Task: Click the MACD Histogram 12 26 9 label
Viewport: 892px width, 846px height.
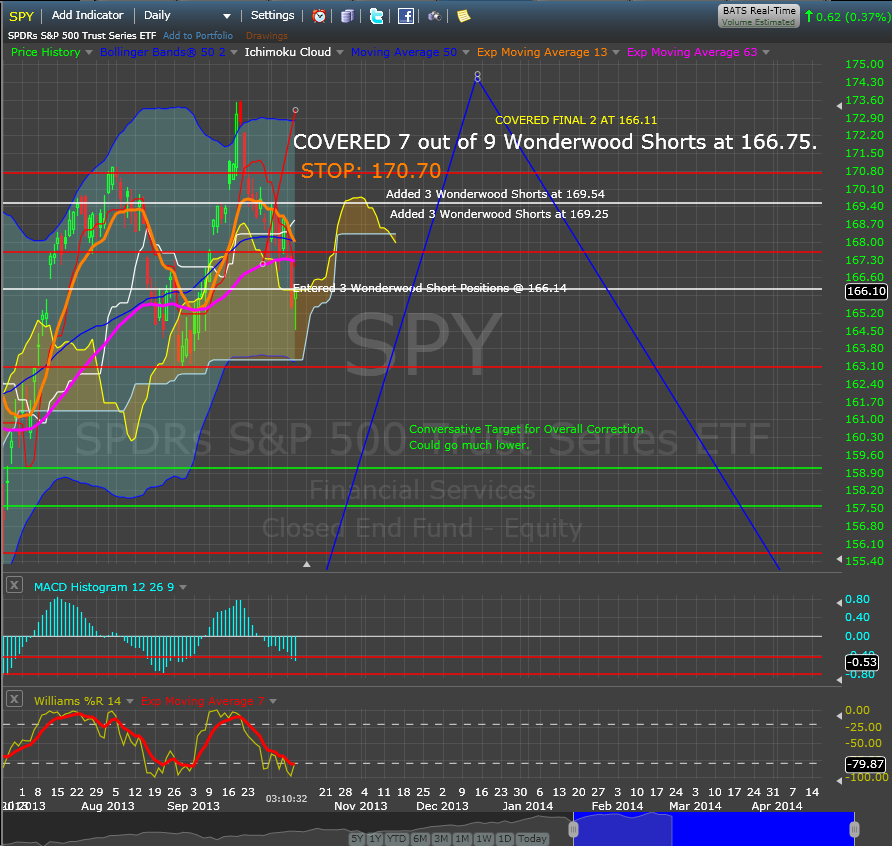Action: pyautogui.click(x=104, y=587)
